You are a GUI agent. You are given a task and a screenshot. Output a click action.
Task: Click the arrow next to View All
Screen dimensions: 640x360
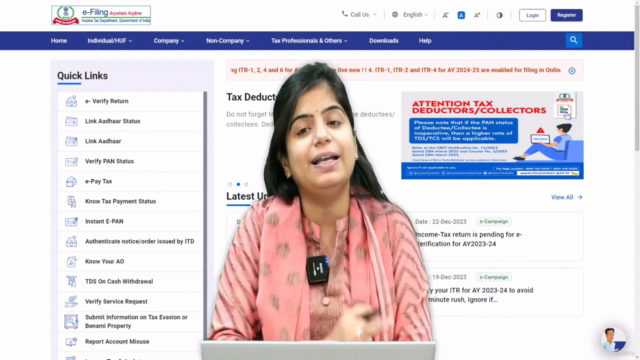(x=580, y=197)
